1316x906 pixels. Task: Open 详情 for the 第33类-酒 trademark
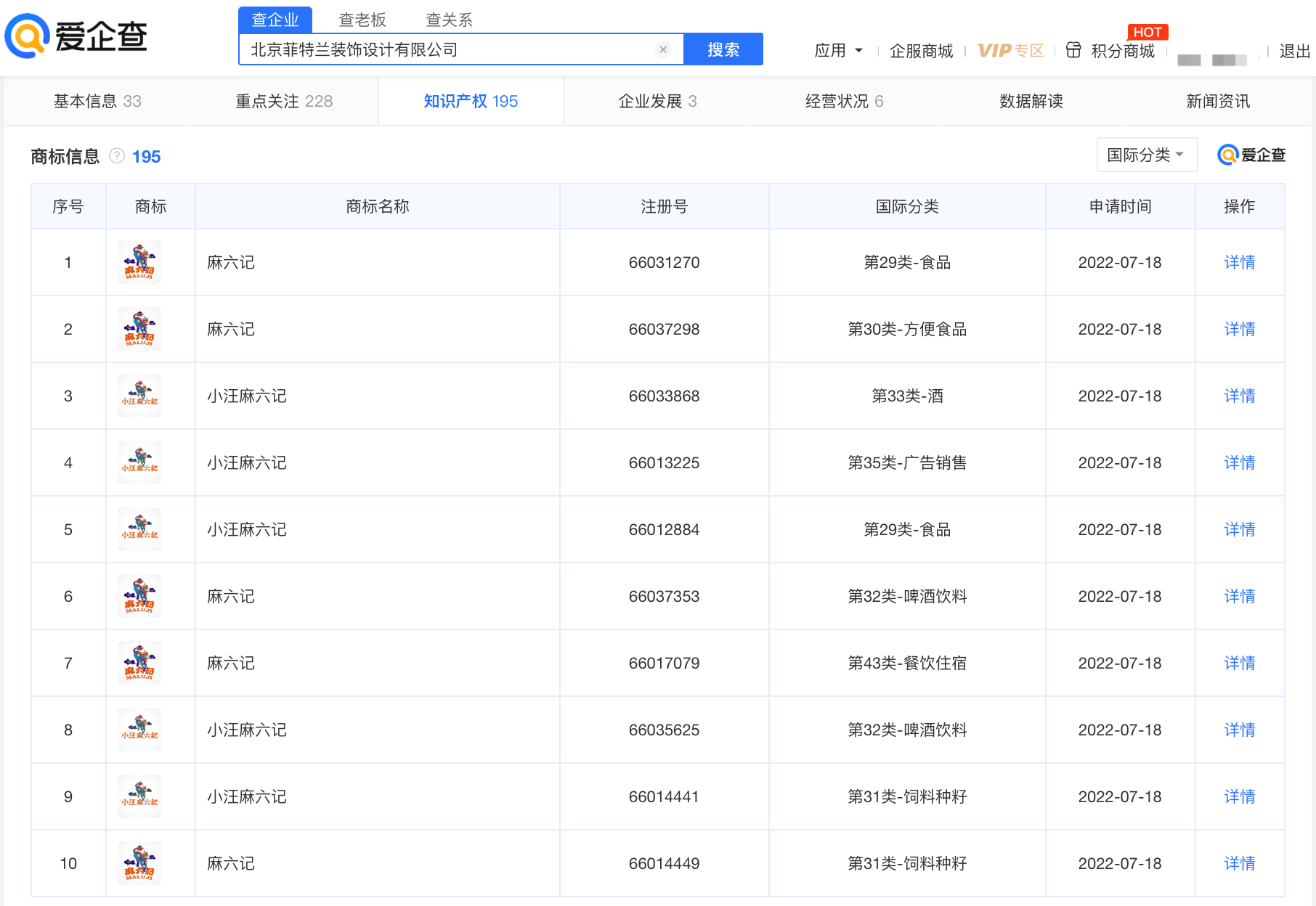coord(1239,396)
